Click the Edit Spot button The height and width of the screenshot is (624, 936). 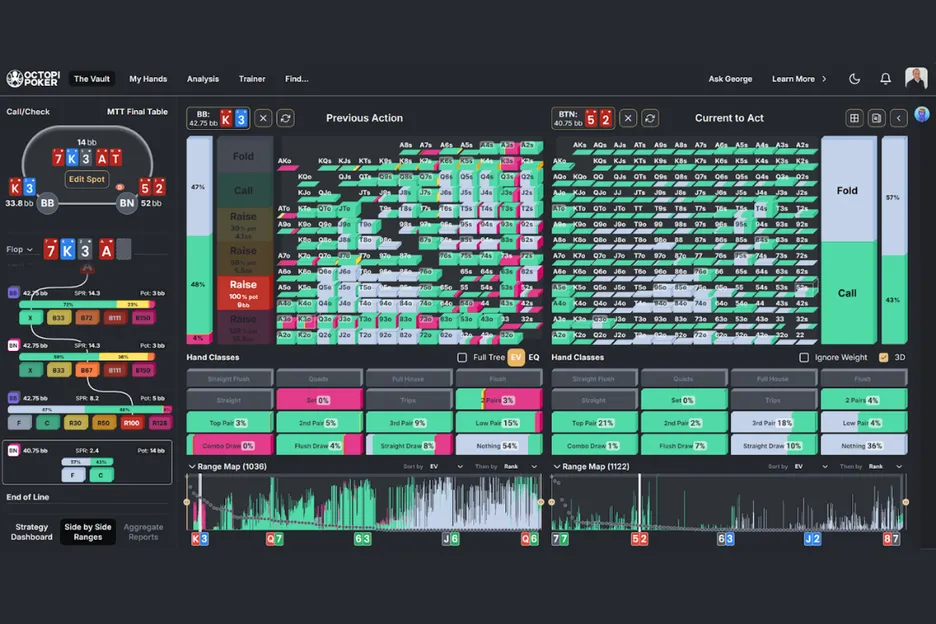pos(86,180)
